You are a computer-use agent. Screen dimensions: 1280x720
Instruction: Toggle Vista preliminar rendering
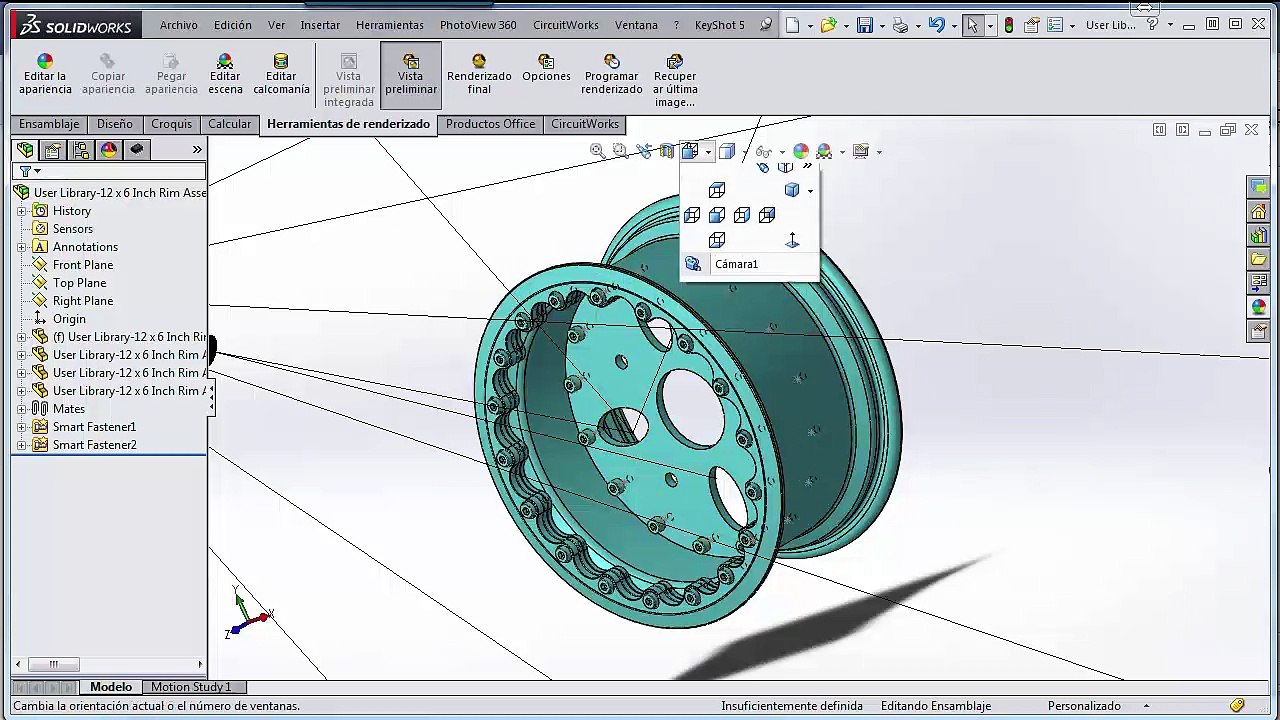(x=411, y=75)
